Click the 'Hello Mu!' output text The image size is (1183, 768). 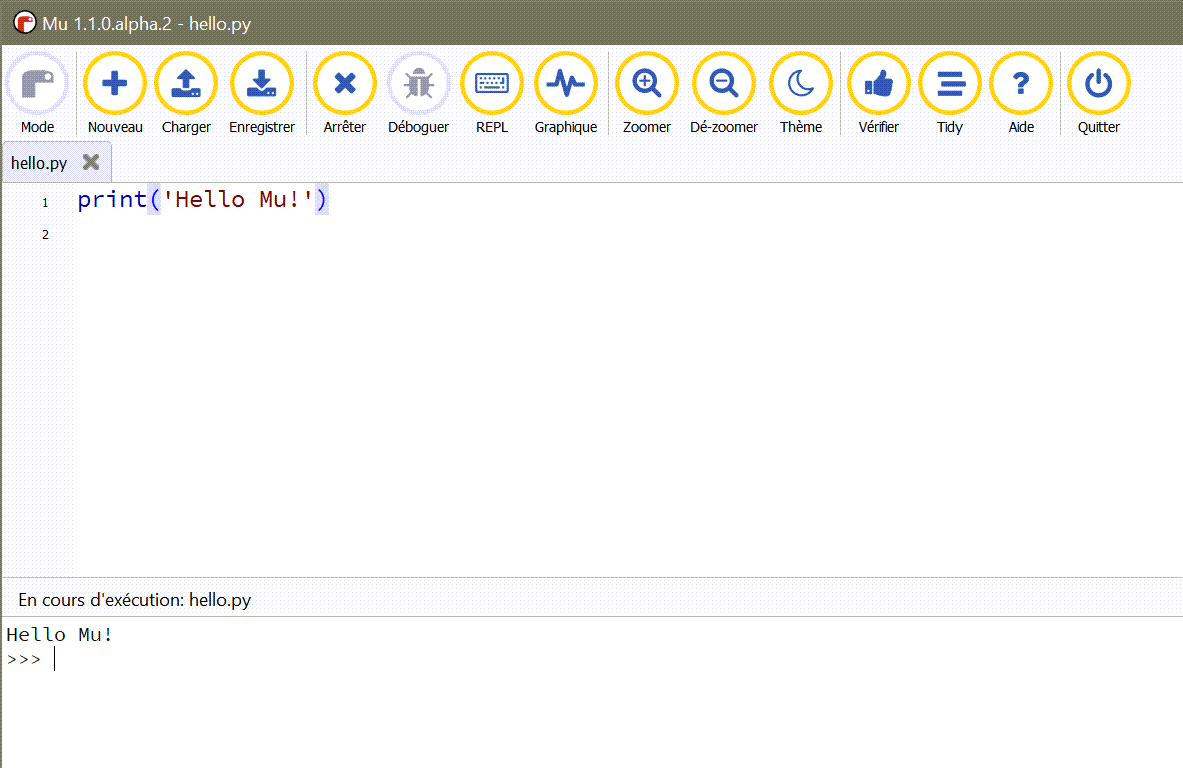[x=60, y=634]
